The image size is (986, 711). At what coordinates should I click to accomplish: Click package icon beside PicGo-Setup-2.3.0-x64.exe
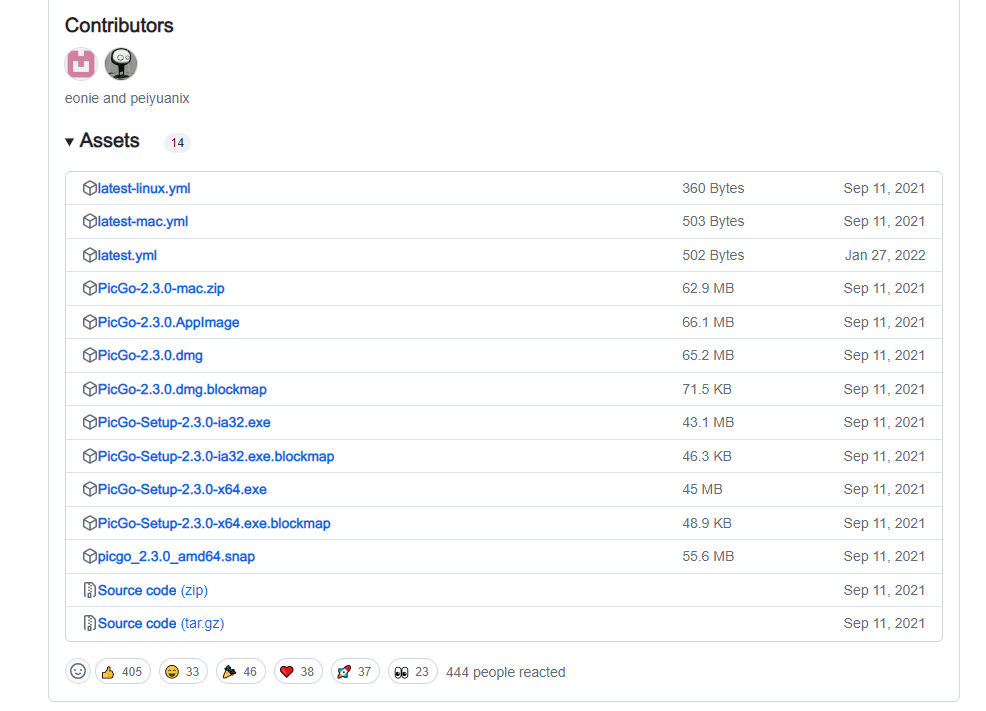pyautogui.click(x=89, y=489)
